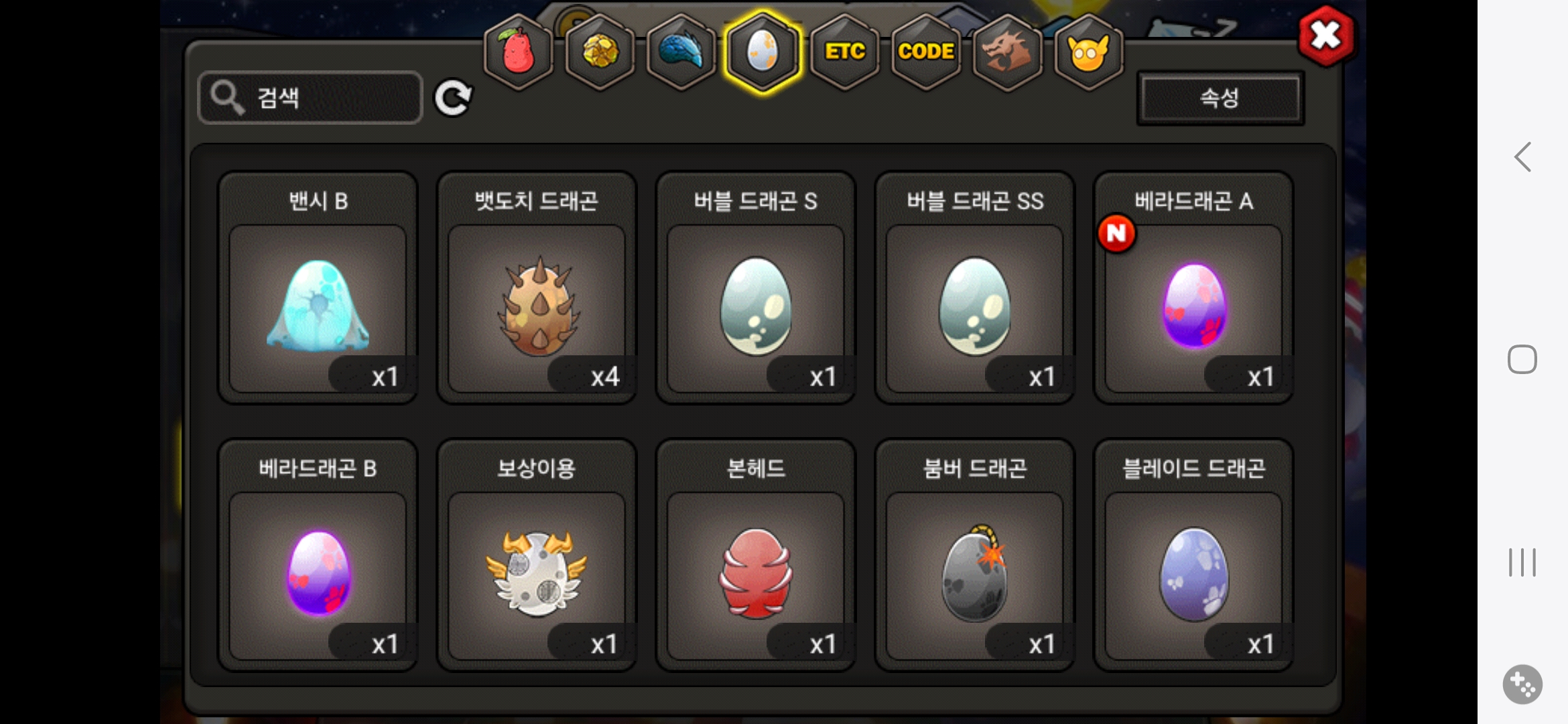Close the inventory with red X
This screenshot has height=724, width=1568.
[1325, 36]
